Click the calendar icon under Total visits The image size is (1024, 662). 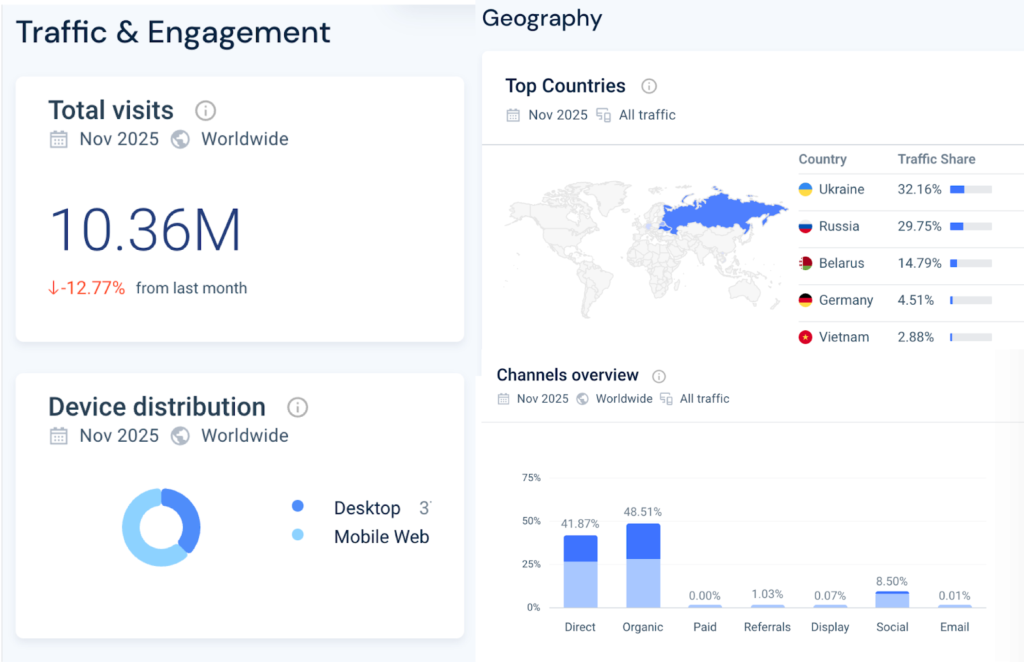click(59, 139)
